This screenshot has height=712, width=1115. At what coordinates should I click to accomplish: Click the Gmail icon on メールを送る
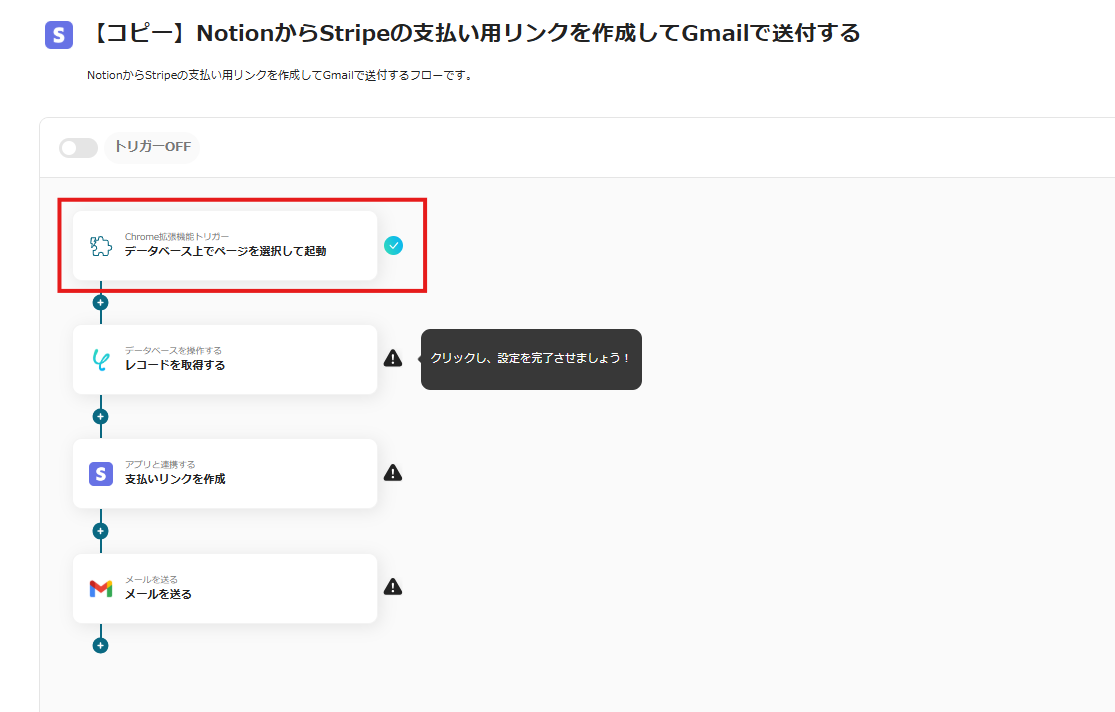[101, 588]
